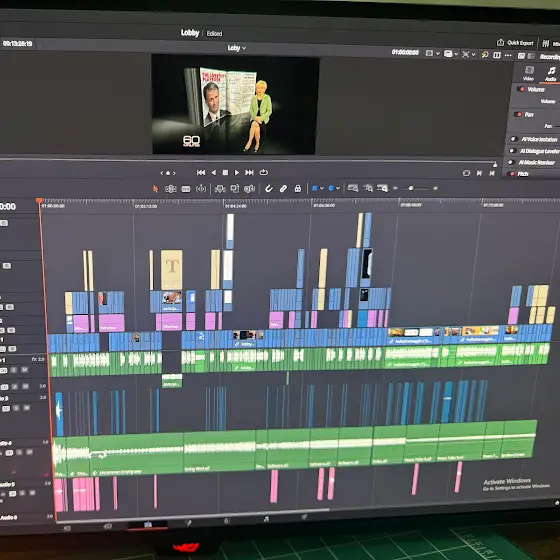Image resolution: width=560 pixels, height=560 pixels.
Task: Add a blue flag to the clip
Action: coord(315,188)
